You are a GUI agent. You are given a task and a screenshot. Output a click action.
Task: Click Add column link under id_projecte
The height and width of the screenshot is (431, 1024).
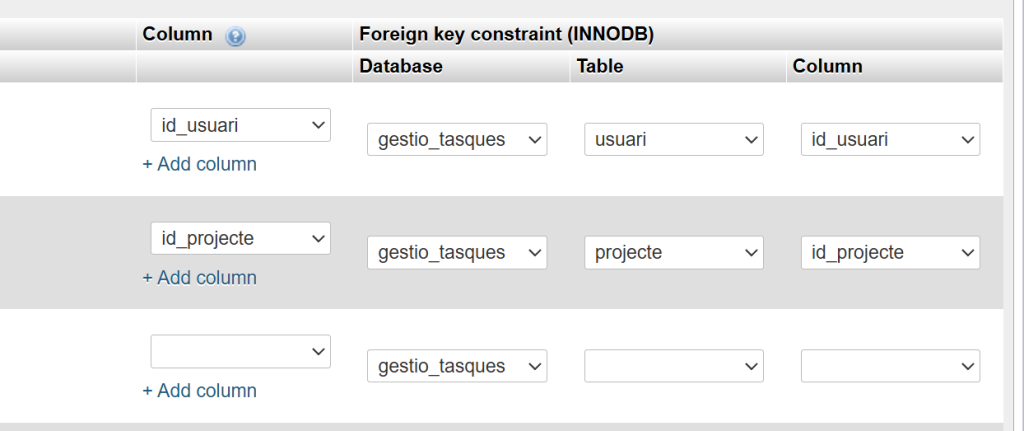200,277
